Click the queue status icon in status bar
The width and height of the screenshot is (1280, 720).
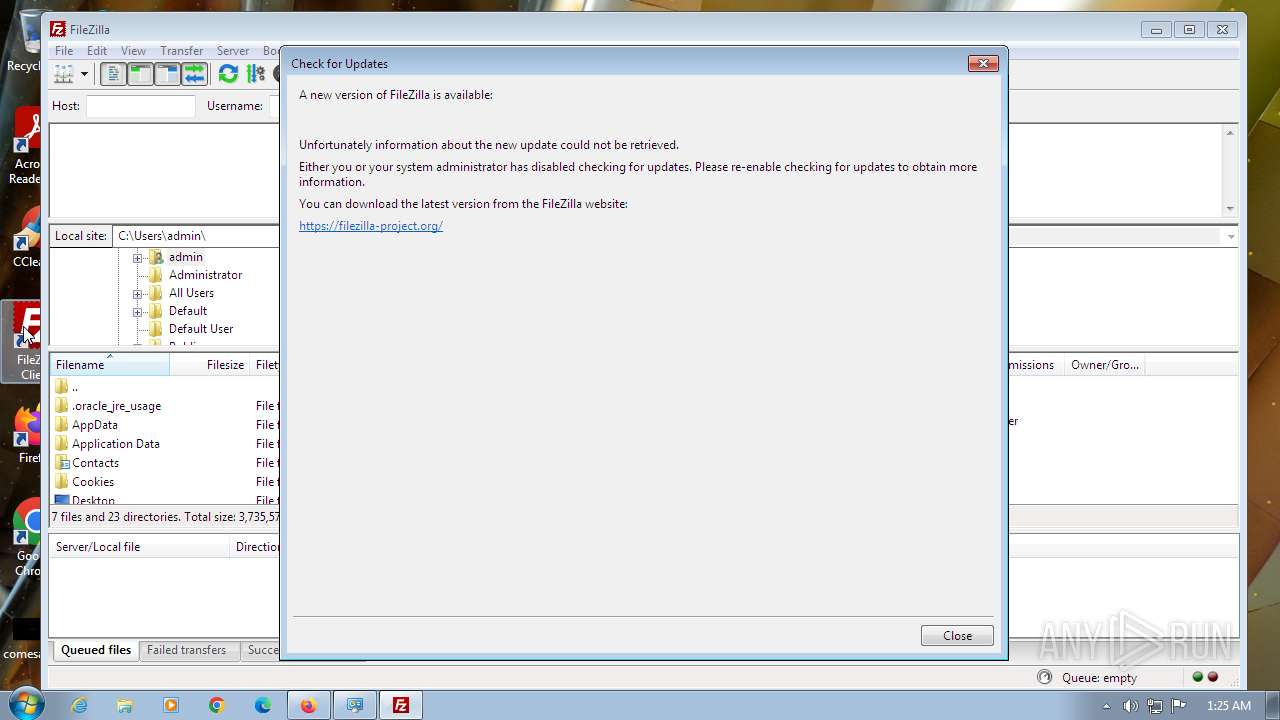[1045, 677]
